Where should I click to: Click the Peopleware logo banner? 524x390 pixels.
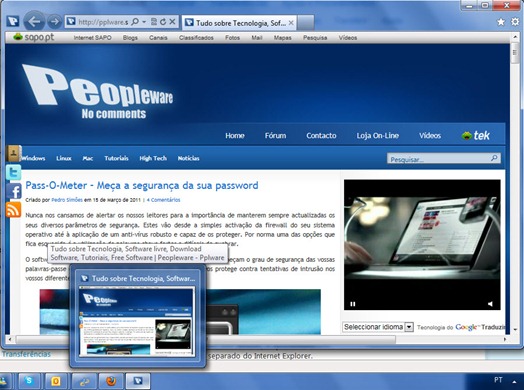[x=98, y=91]
